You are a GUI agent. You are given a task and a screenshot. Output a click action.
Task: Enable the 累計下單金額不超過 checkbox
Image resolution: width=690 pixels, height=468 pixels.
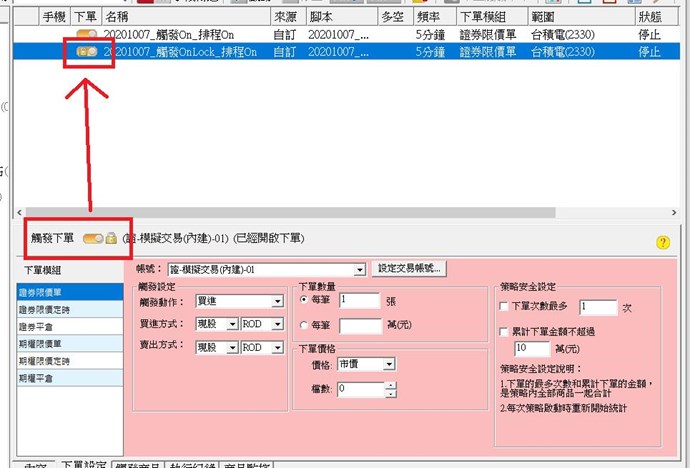click(x=503, y=331)
